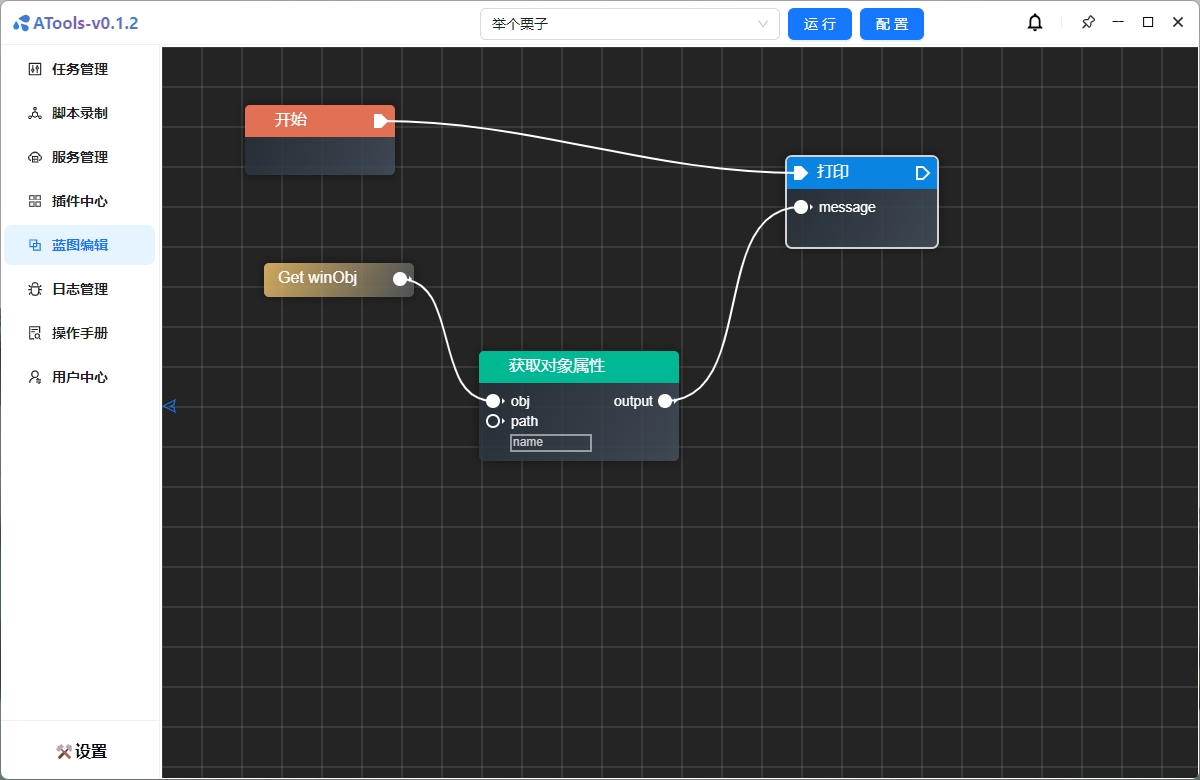Click the path input pin circle
The image size is (1200, 780).
coord(493,421)
